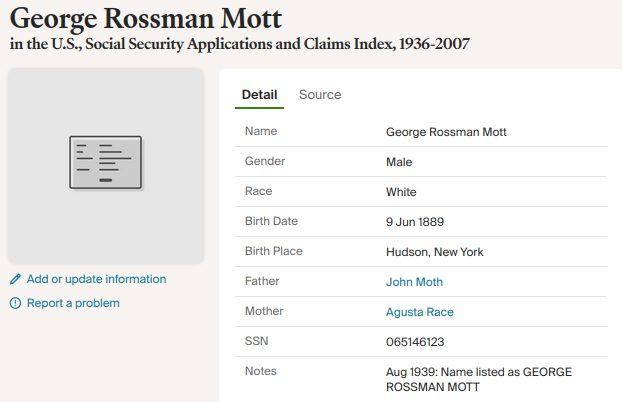Open father John Moth's record link

pyautogui.click(x=414, y=282)
